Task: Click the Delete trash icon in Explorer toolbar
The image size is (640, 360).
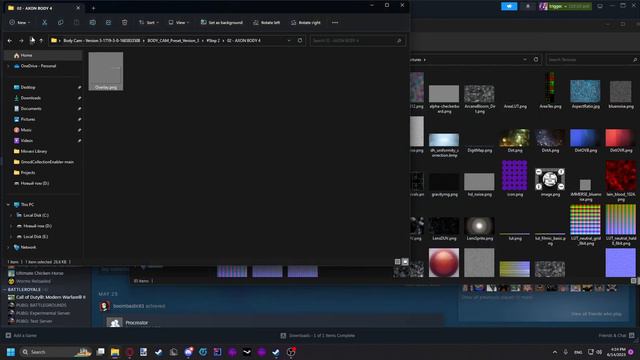Action: tap(124, 22)
